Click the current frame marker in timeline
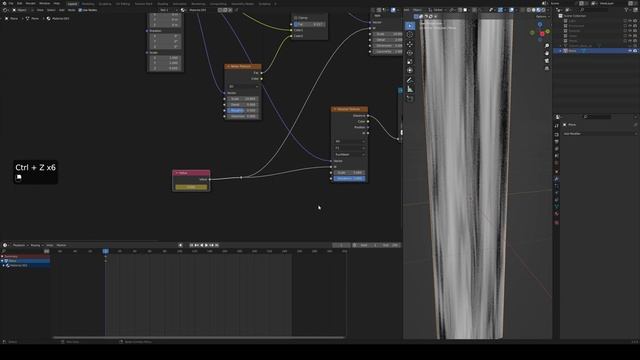This screenshot has height=360, width=640. coord(106,251)
